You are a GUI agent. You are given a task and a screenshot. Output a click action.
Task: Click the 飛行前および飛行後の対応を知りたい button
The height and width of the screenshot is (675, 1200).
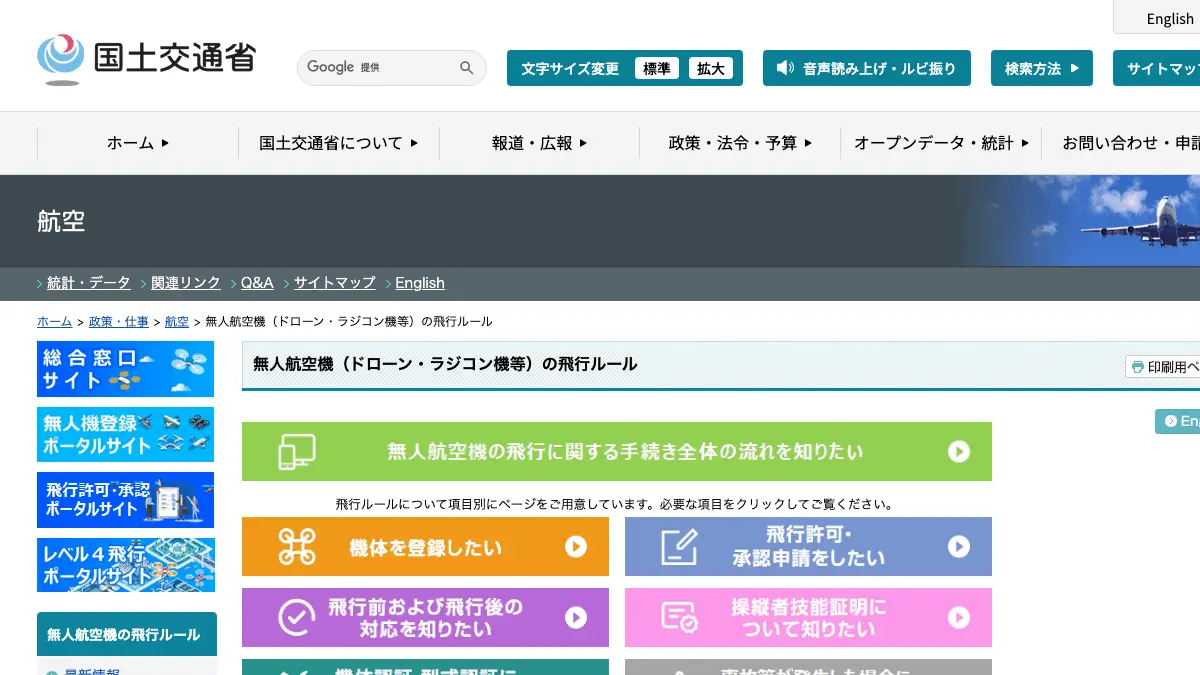coord(425,618)
